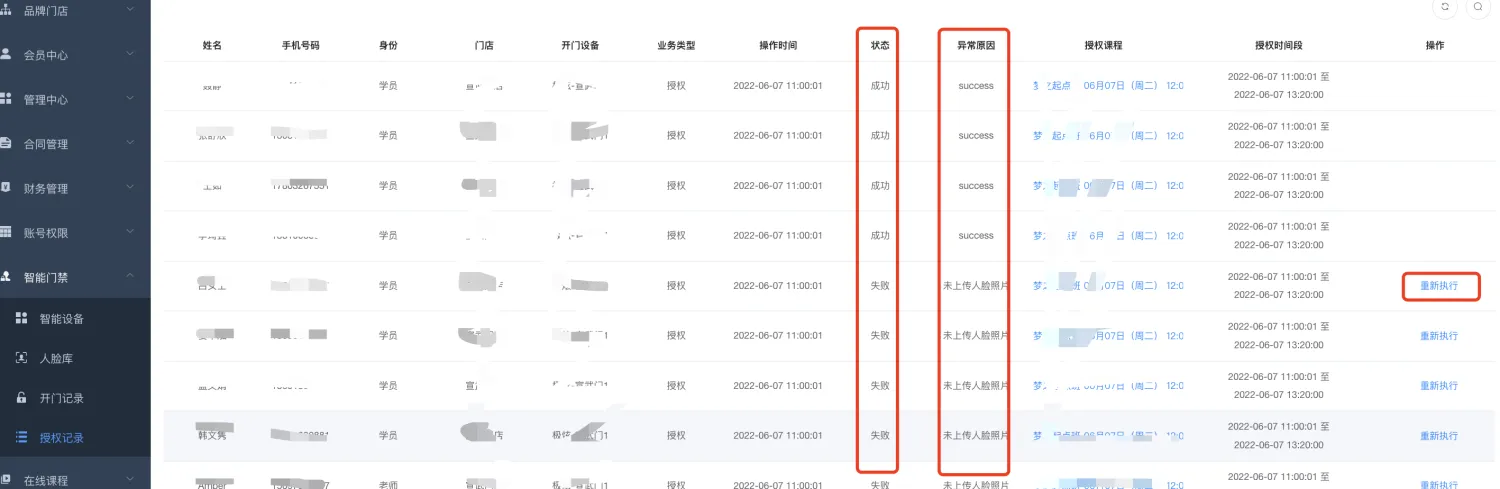This screenshot has width=1500, height=489.
Task: Click the search magnifier icon at top right
Action: tap(1477, 7)
